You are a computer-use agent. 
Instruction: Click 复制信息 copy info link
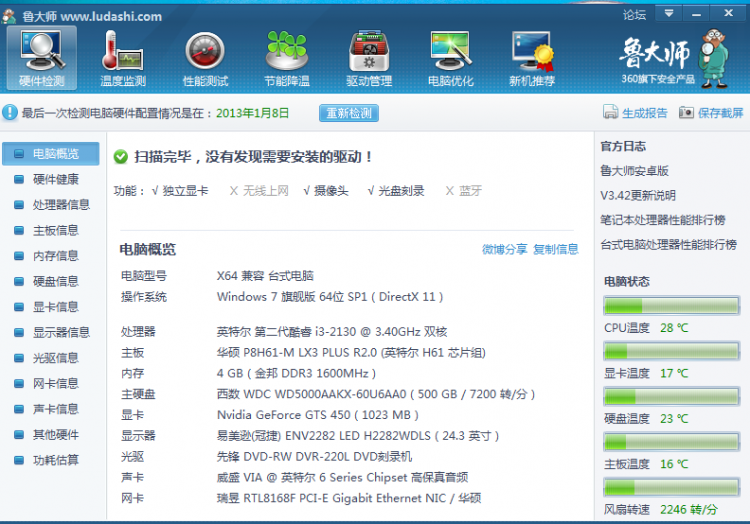click(x=556, y=249)
